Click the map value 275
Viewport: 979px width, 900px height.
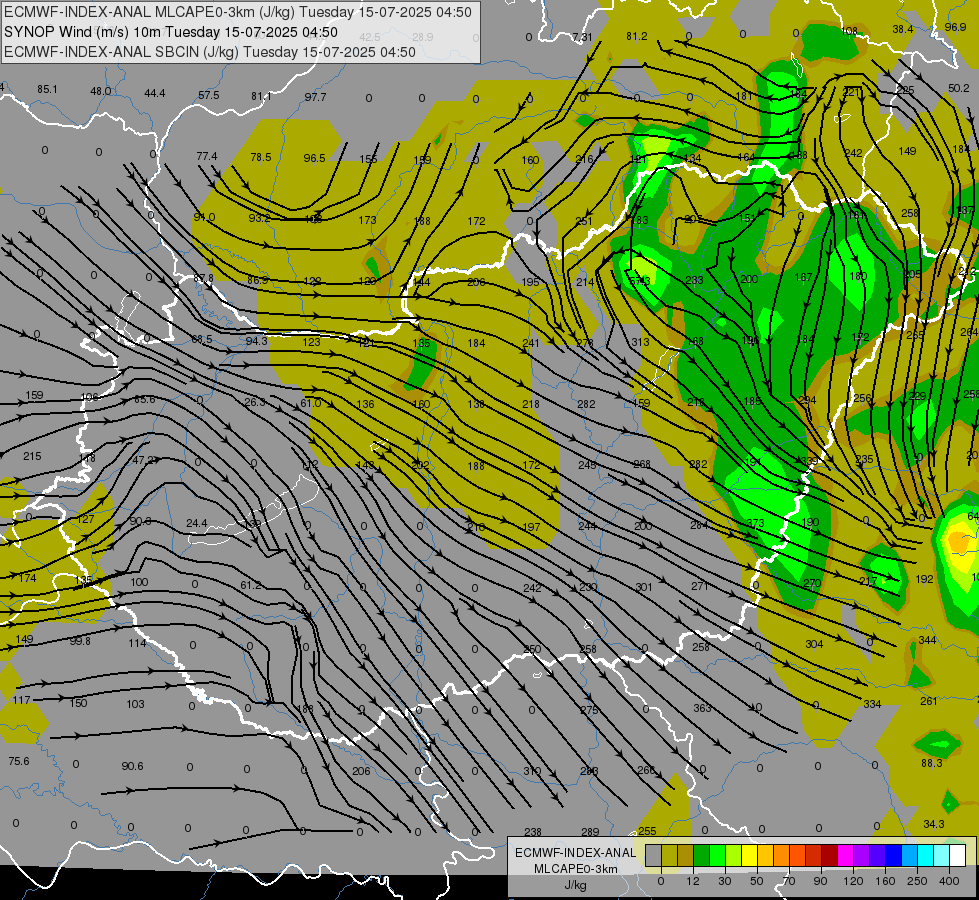[589, 710]
